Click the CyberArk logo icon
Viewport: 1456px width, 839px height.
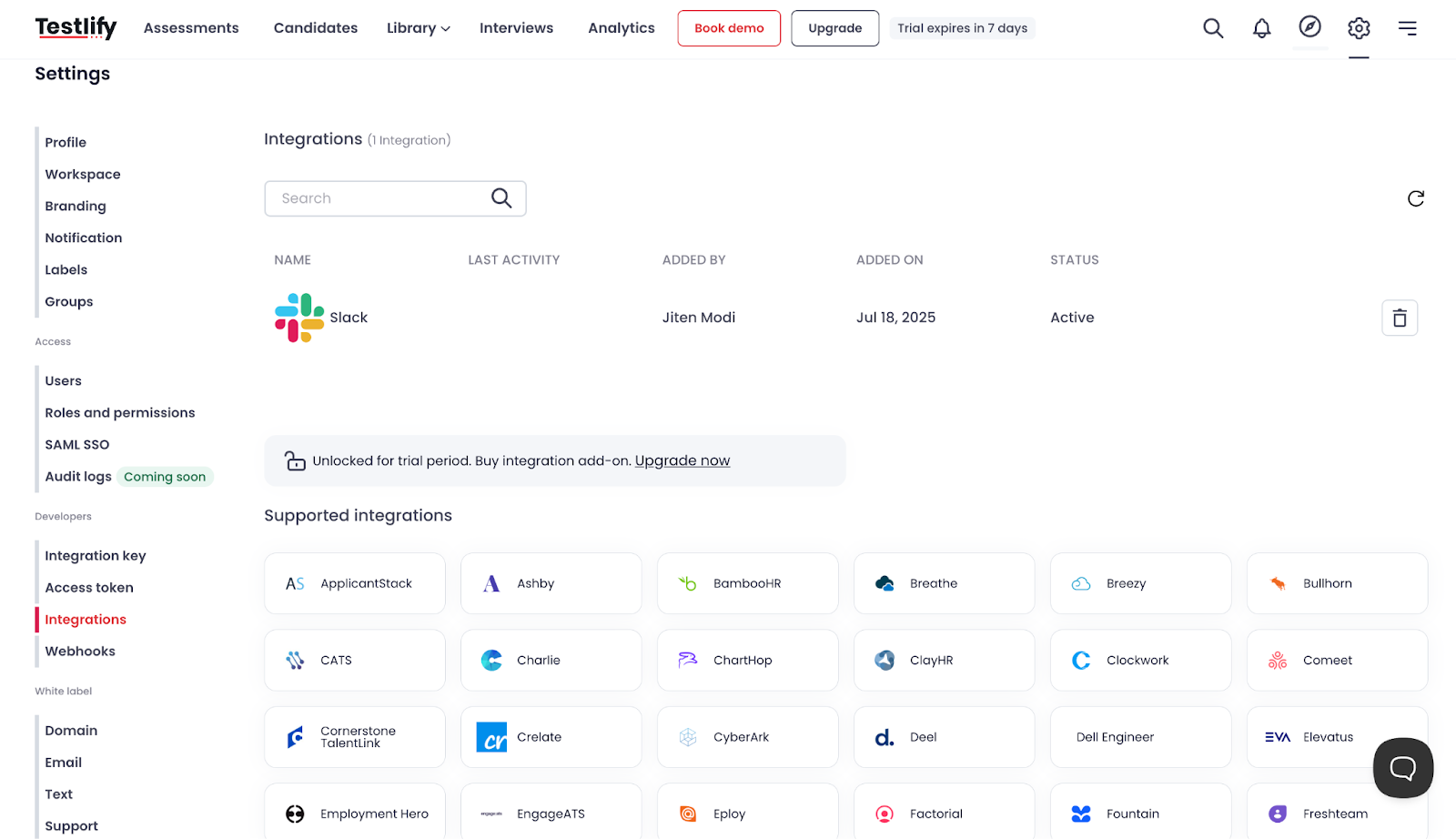click(x=688, y=737)
